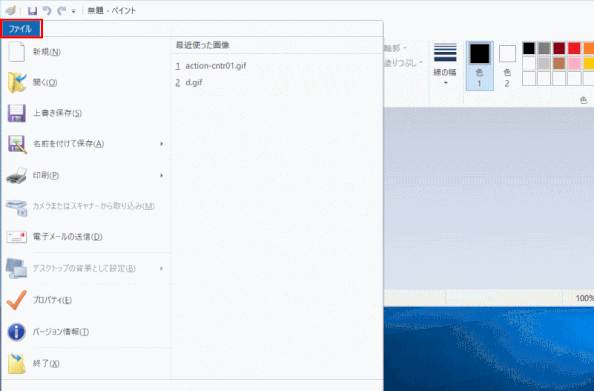Click the ファイル tab
This screenshot has height=391, width=594.
tap(21, 29)
